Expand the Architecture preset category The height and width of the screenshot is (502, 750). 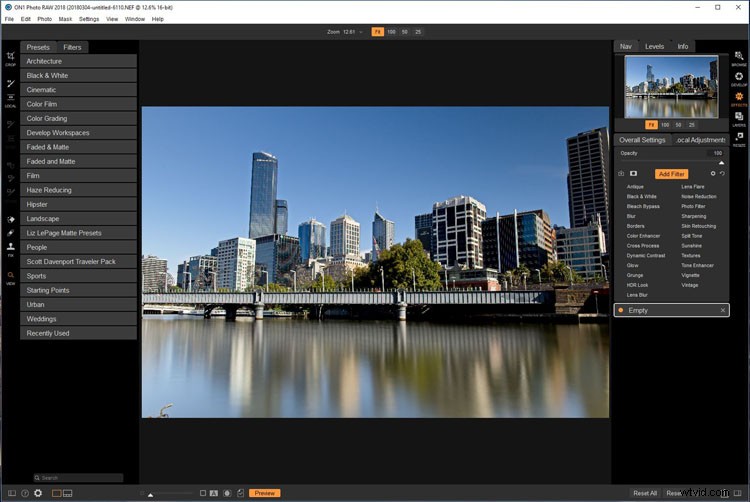[78, 61]
